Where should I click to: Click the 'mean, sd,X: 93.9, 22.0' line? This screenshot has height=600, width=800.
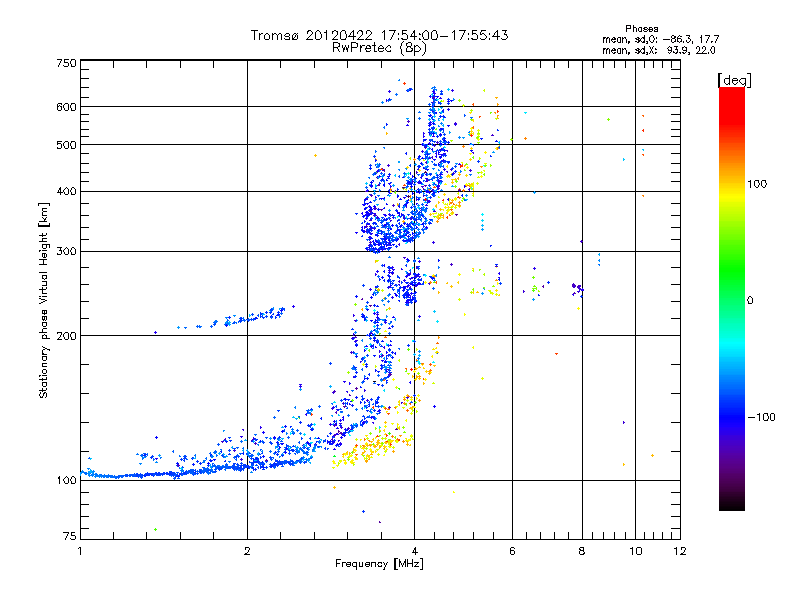point(659,50)
